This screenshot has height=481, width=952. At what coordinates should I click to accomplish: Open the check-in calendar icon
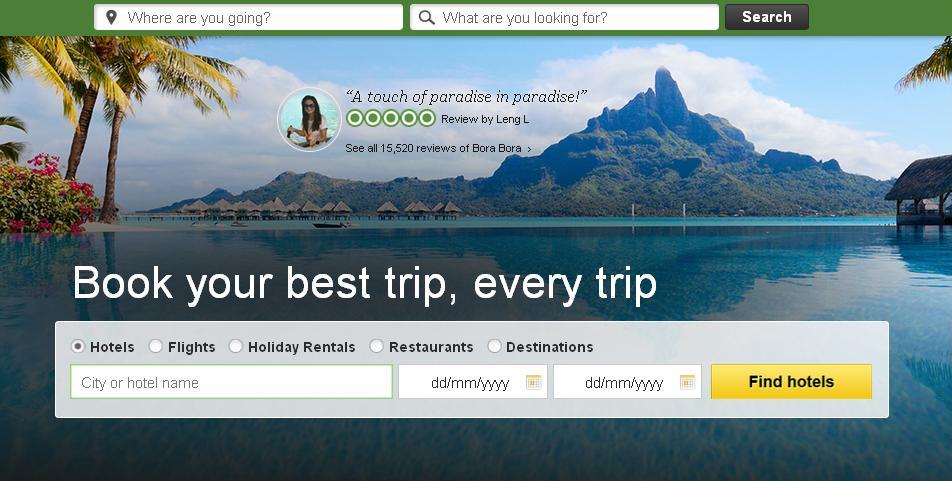(533, 382)
